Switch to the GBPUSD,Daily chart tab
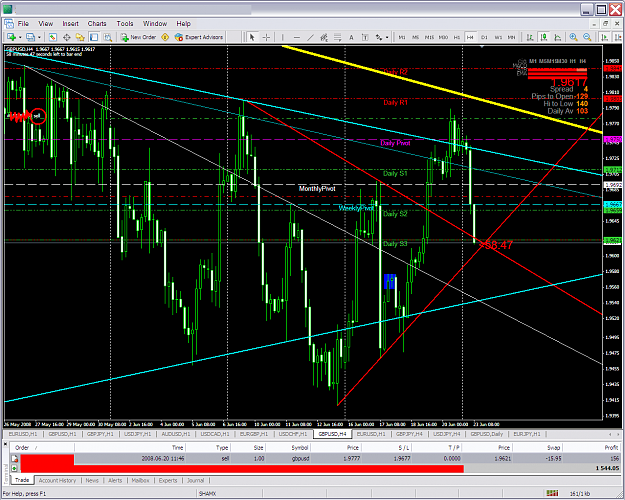The width and height of the screenshot is (625, 500). [487, 434]
